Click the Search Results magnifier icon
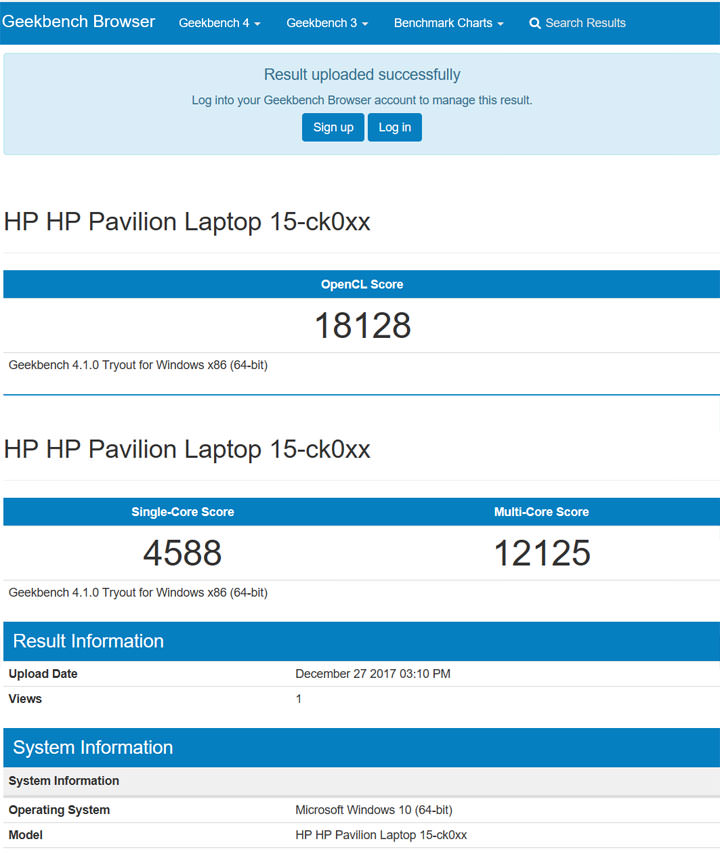Screen dimensions: 720x854 click(535, 23)
